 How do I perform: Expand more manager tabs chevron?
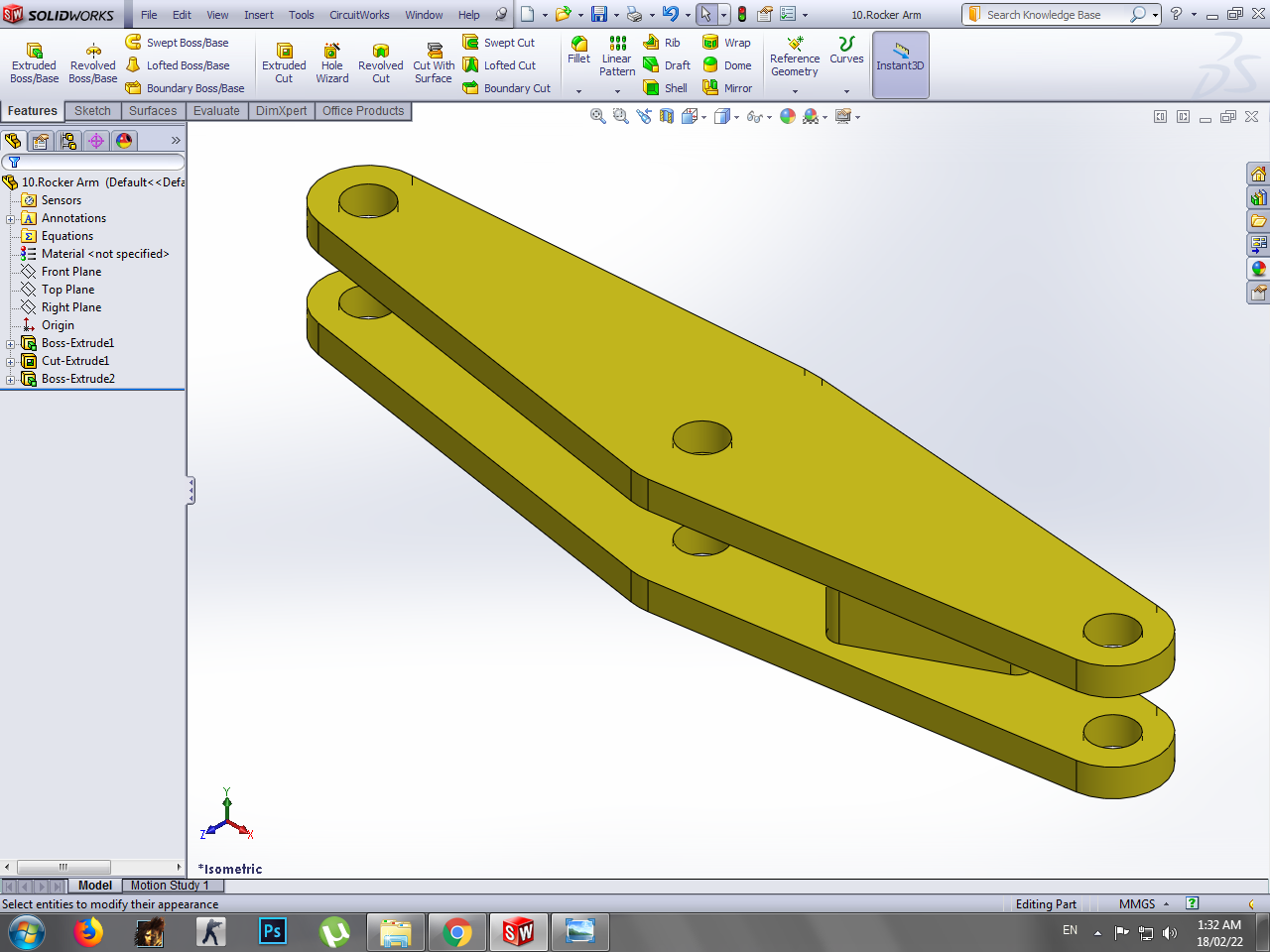tap(176, 141)
